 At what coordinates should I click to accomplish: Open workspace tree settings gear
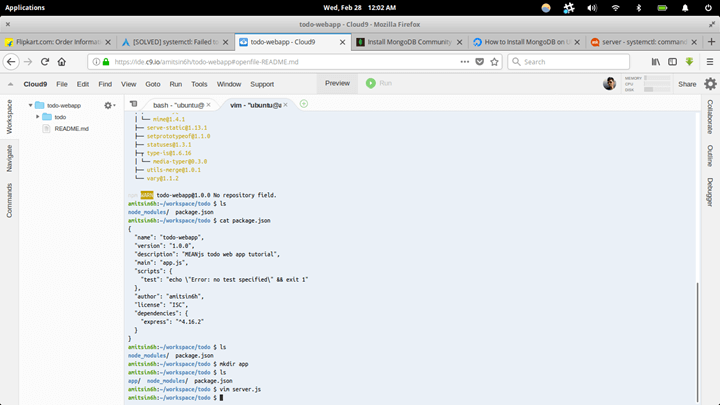coord(109,105)
